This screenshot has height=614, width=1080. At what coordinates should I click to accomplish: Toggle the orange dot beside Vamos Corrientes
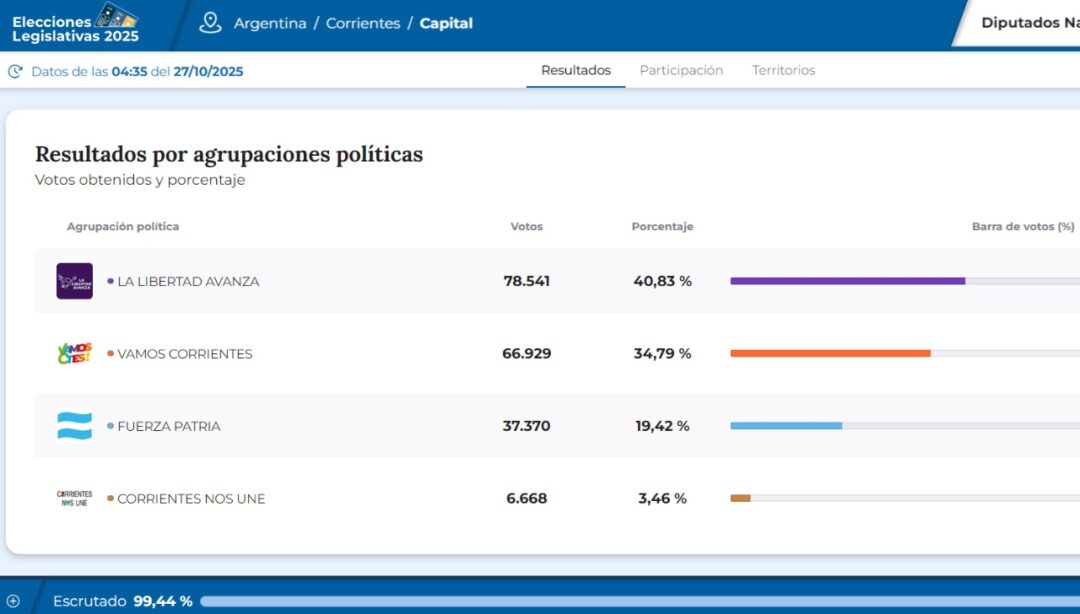point(112,353)
